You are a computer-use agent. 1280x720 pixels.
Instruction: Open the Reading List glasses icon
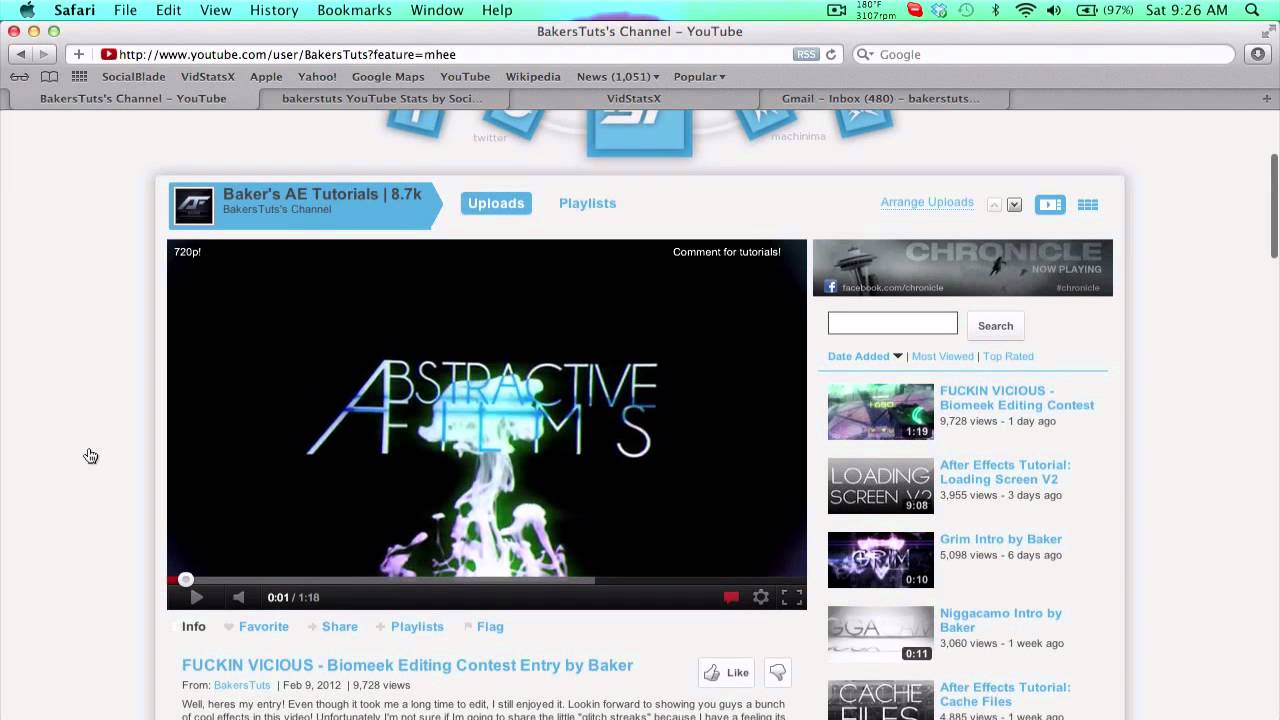click(x=19, y=76)
